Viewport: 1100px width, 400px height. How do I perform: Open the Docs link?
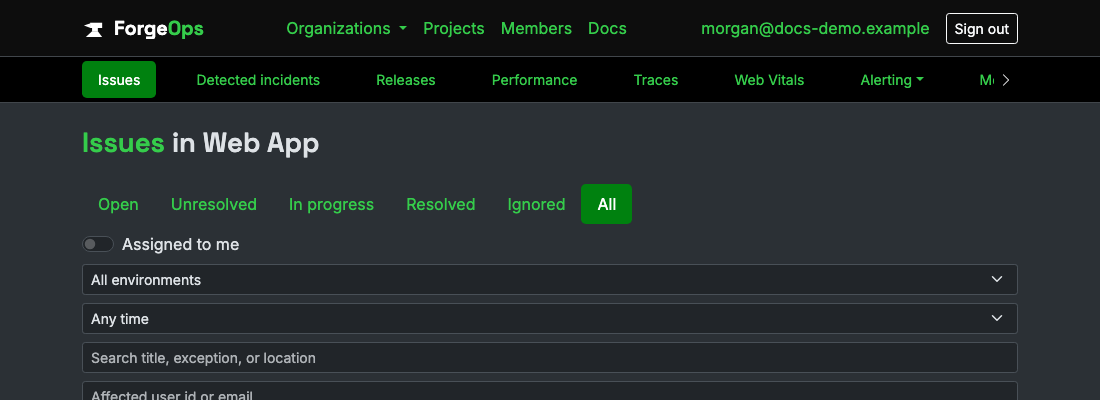coord(608,29)
